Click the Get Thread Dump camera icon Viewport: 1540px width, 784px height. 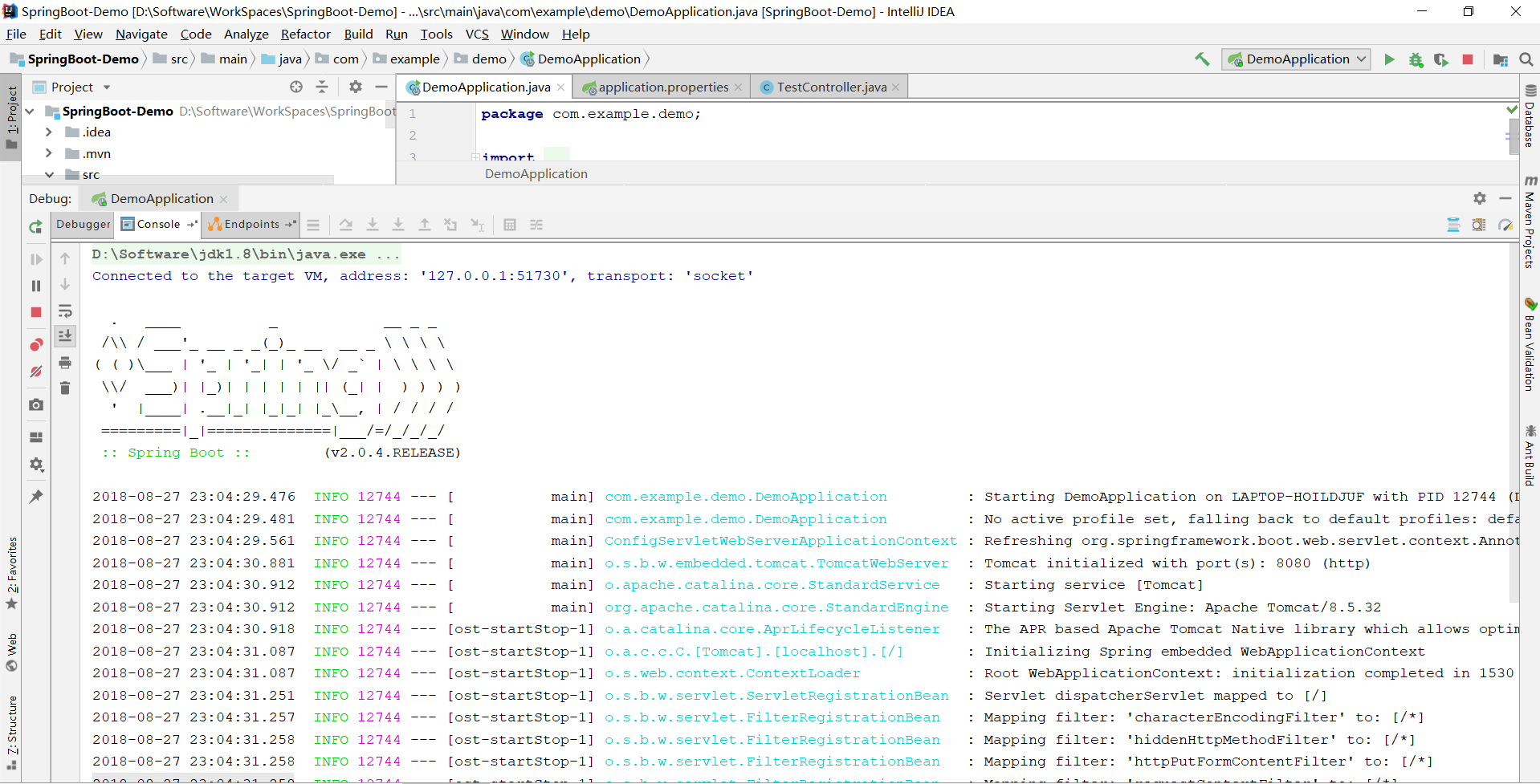coord(36,405)
